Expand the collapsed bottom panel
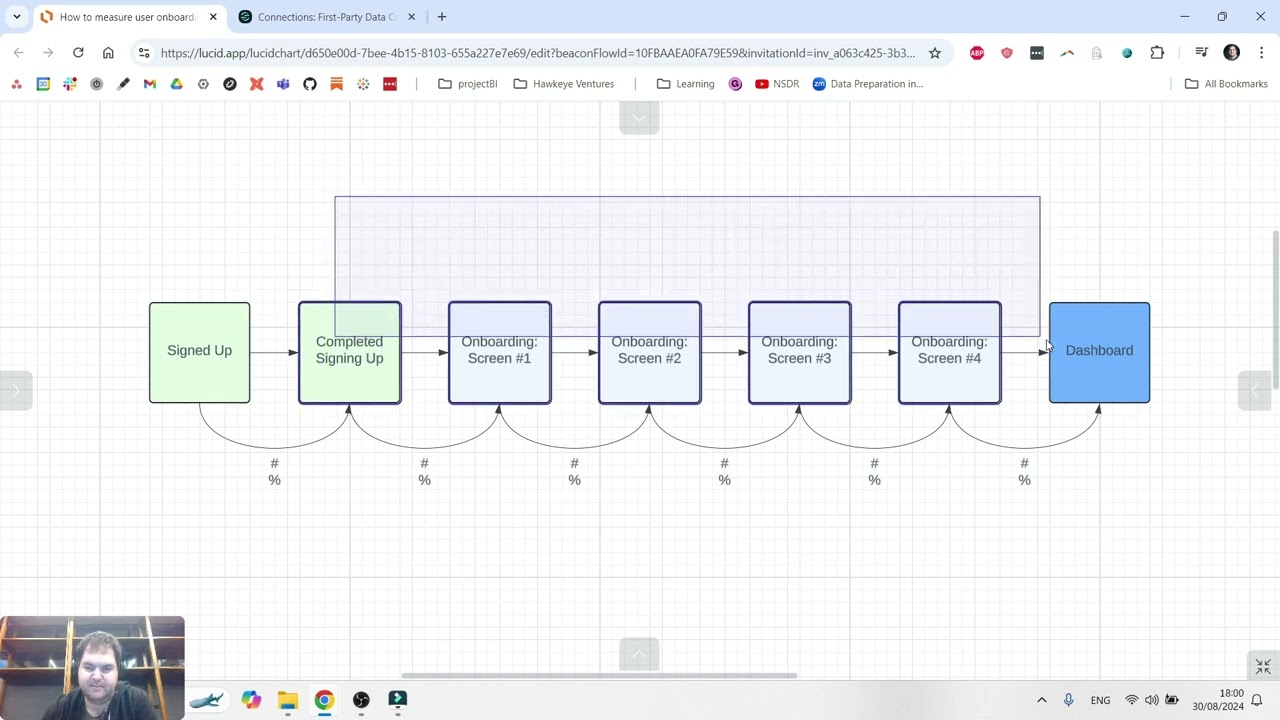1280x720 pixels. (639, 654)
